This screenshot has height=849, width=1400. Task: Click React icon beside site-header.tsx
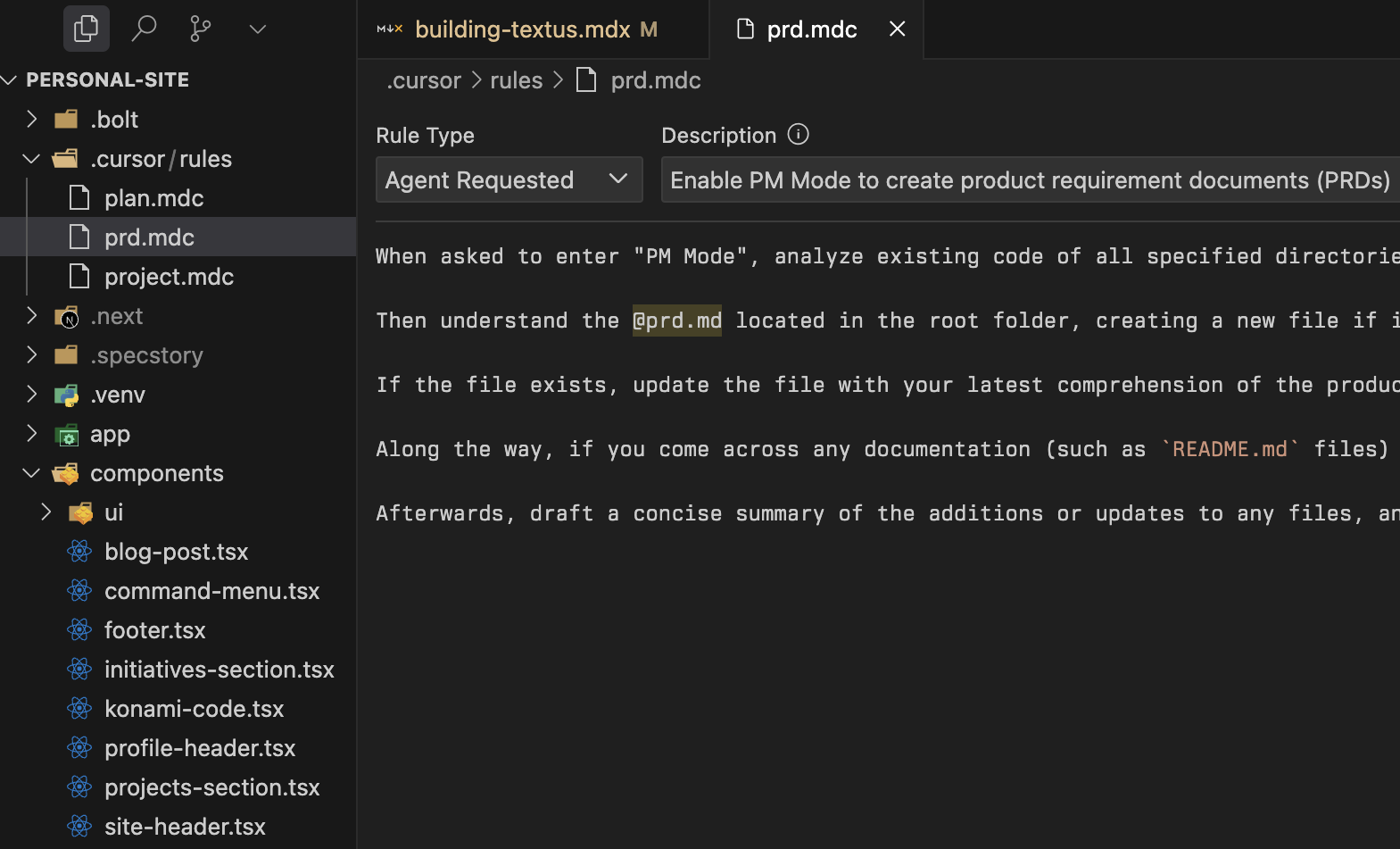coord(79,826)
